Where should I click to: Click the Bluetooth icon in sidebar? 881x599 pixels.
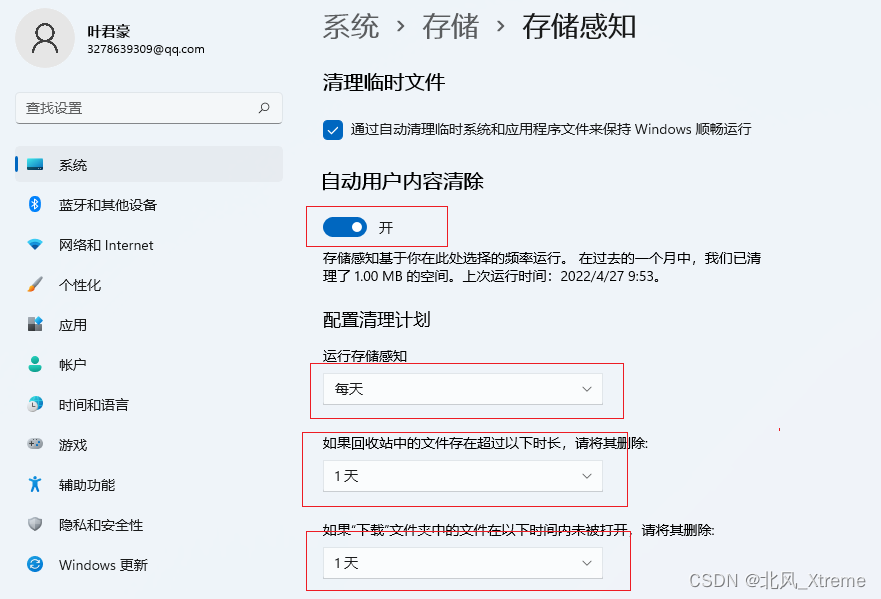[35, 204]
